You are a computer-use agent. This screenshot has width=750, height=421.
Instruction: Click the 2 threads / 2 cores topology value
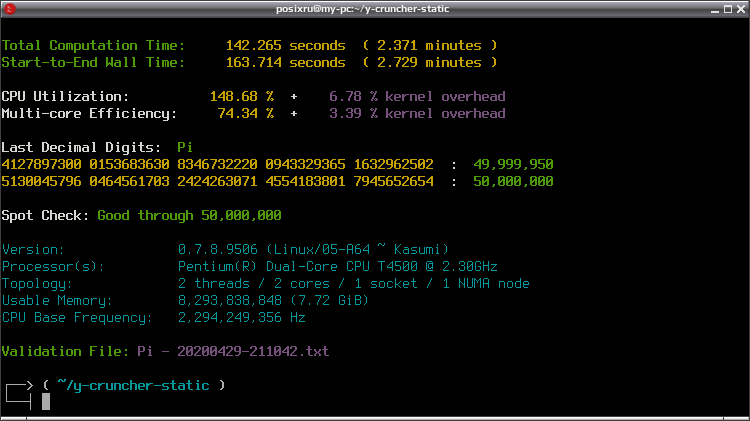coord(254,284)
